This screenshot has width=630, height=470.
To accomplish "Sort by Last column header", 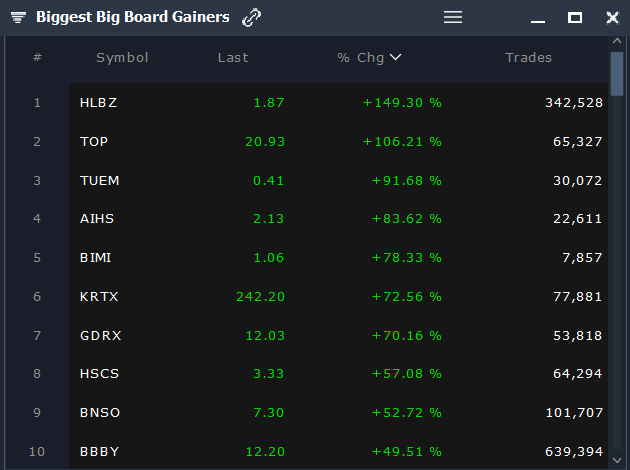I will coord(233,57).
